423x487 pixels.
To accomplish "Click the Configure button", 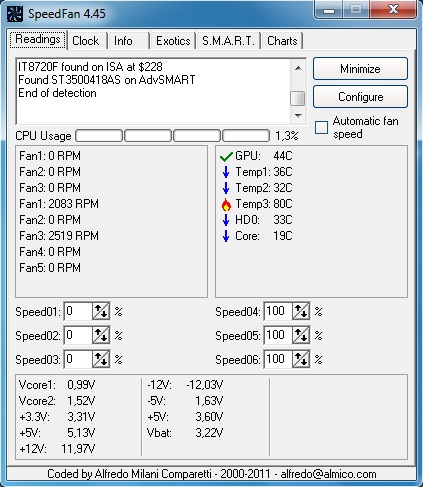I will [360, 97].
